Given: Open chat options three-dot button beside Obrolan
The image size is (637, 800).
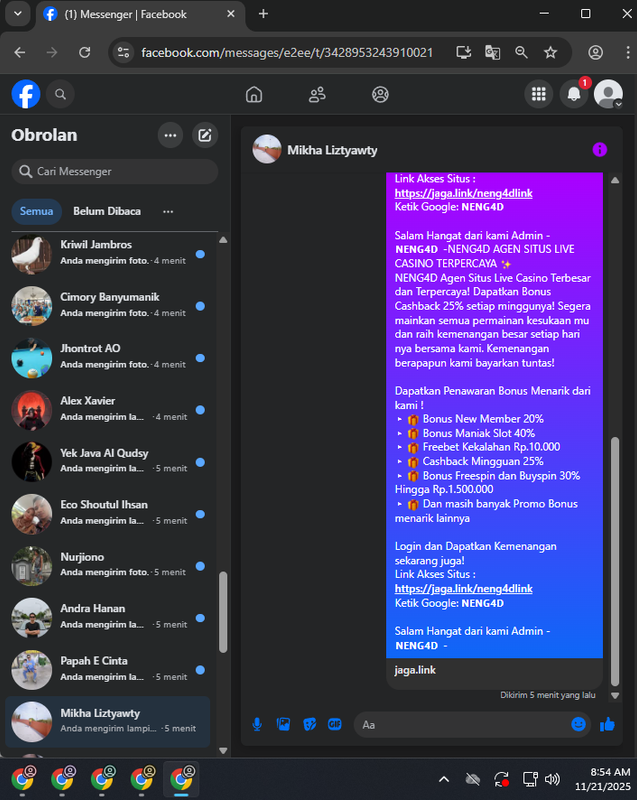Looking at the screenshot, I should click(x=170, y=135).
